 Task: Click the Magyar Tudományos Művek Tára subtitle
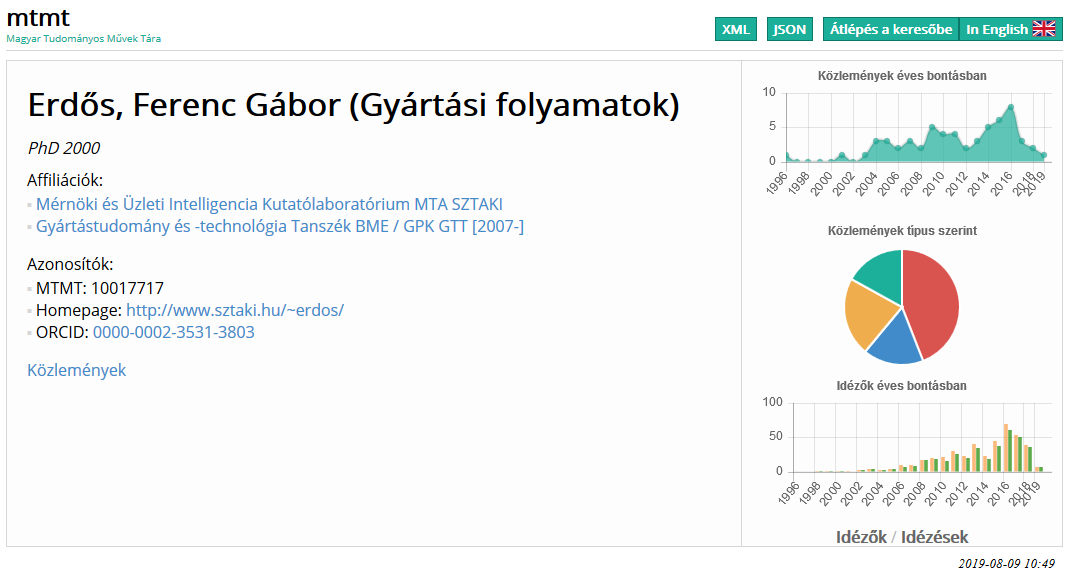click(84, 39)
